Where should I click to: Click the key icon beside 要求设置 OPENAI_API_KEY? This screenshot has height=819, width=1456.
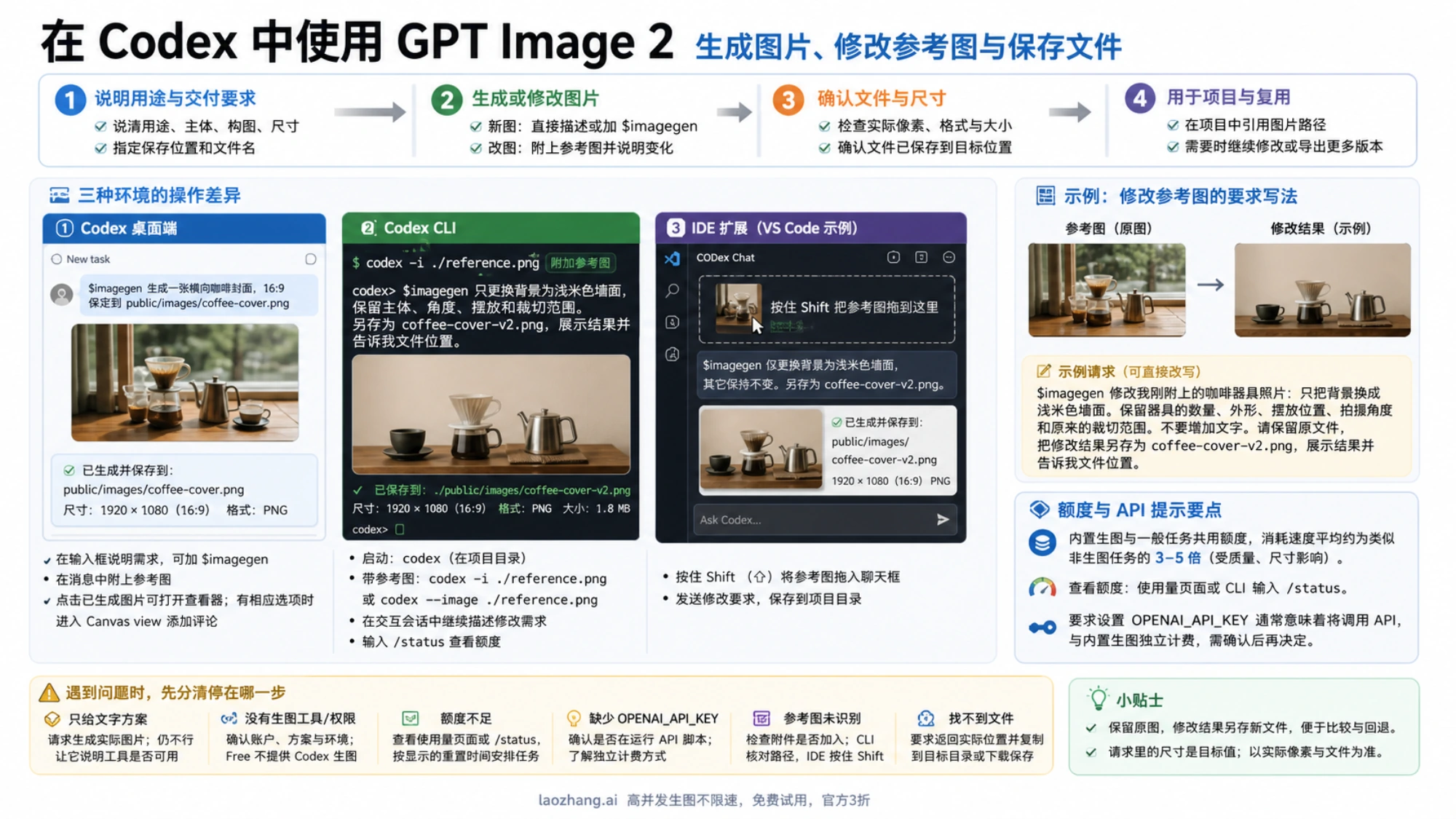pos(1042,627)
